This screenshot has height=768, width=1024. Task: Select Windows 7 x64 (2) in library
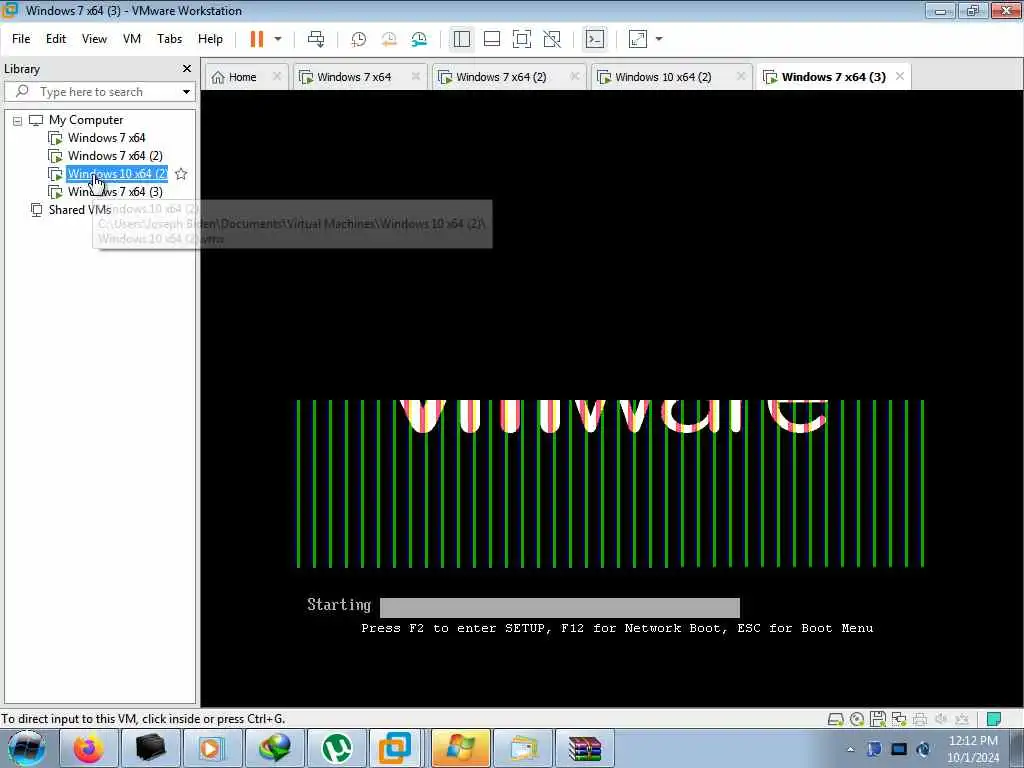click(115, 156)
